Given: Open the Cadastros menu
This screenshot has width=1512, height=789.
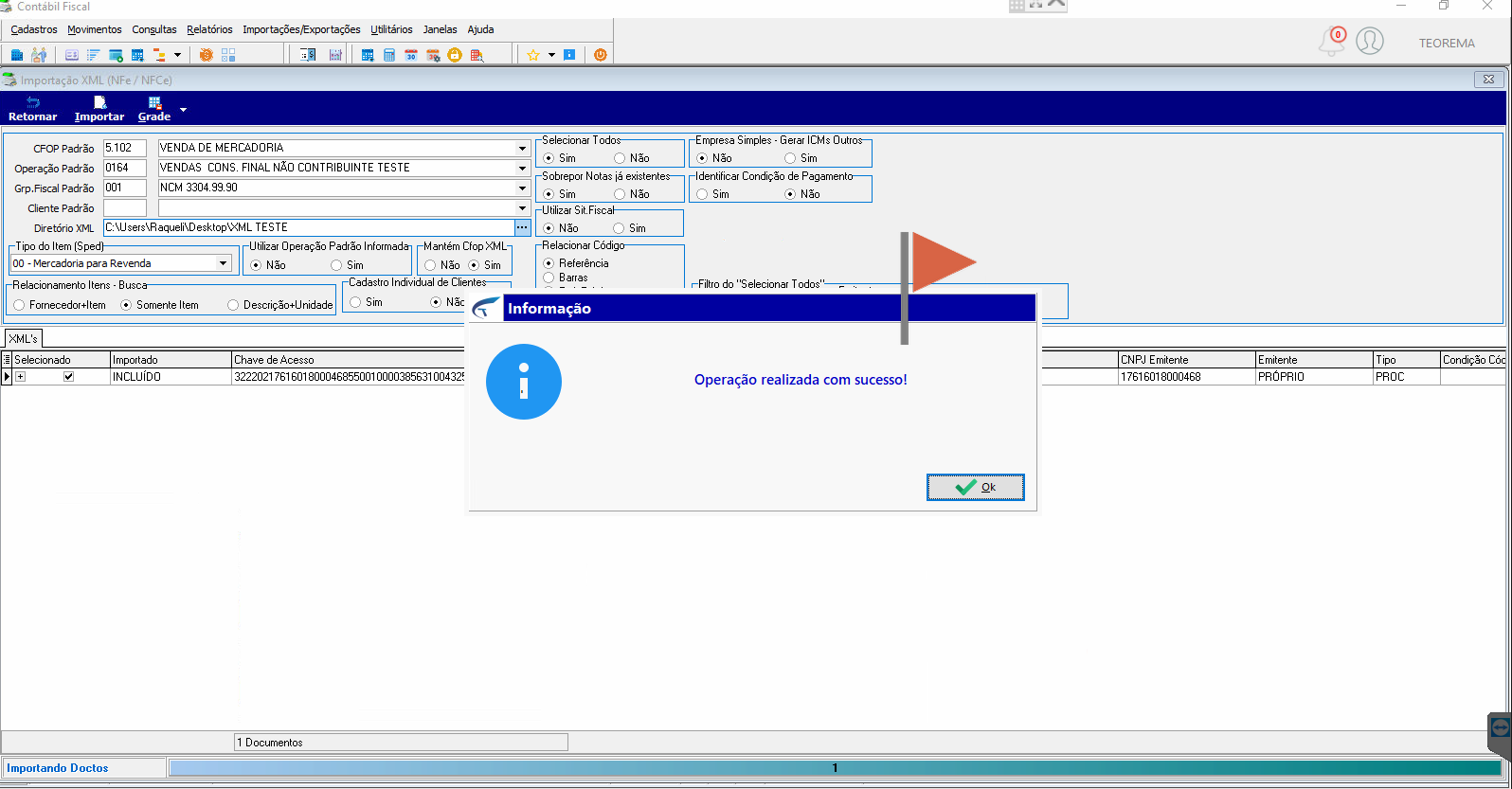Looking at the screenshot, I should (x=34, y=29).
